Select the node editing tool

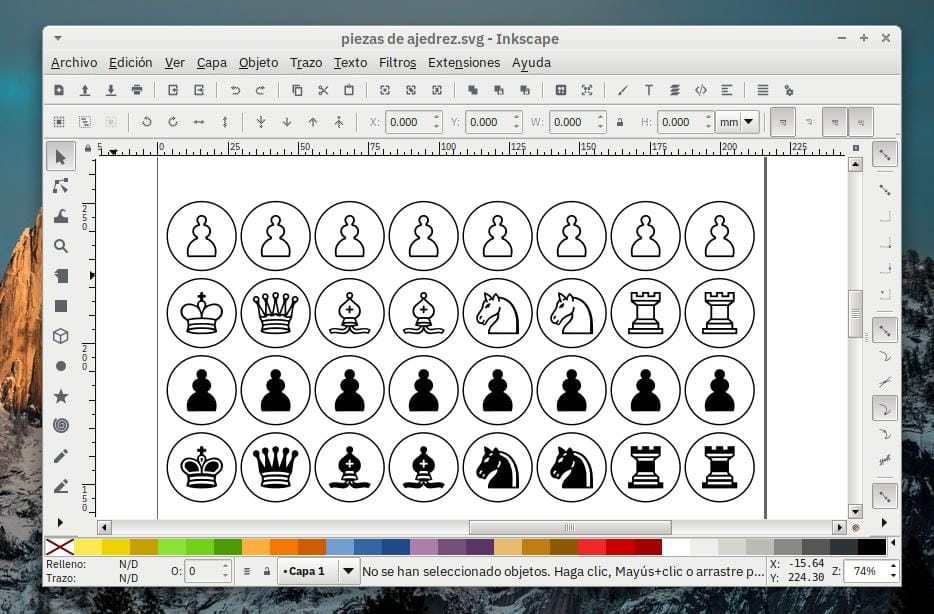(x=62, y=185)
